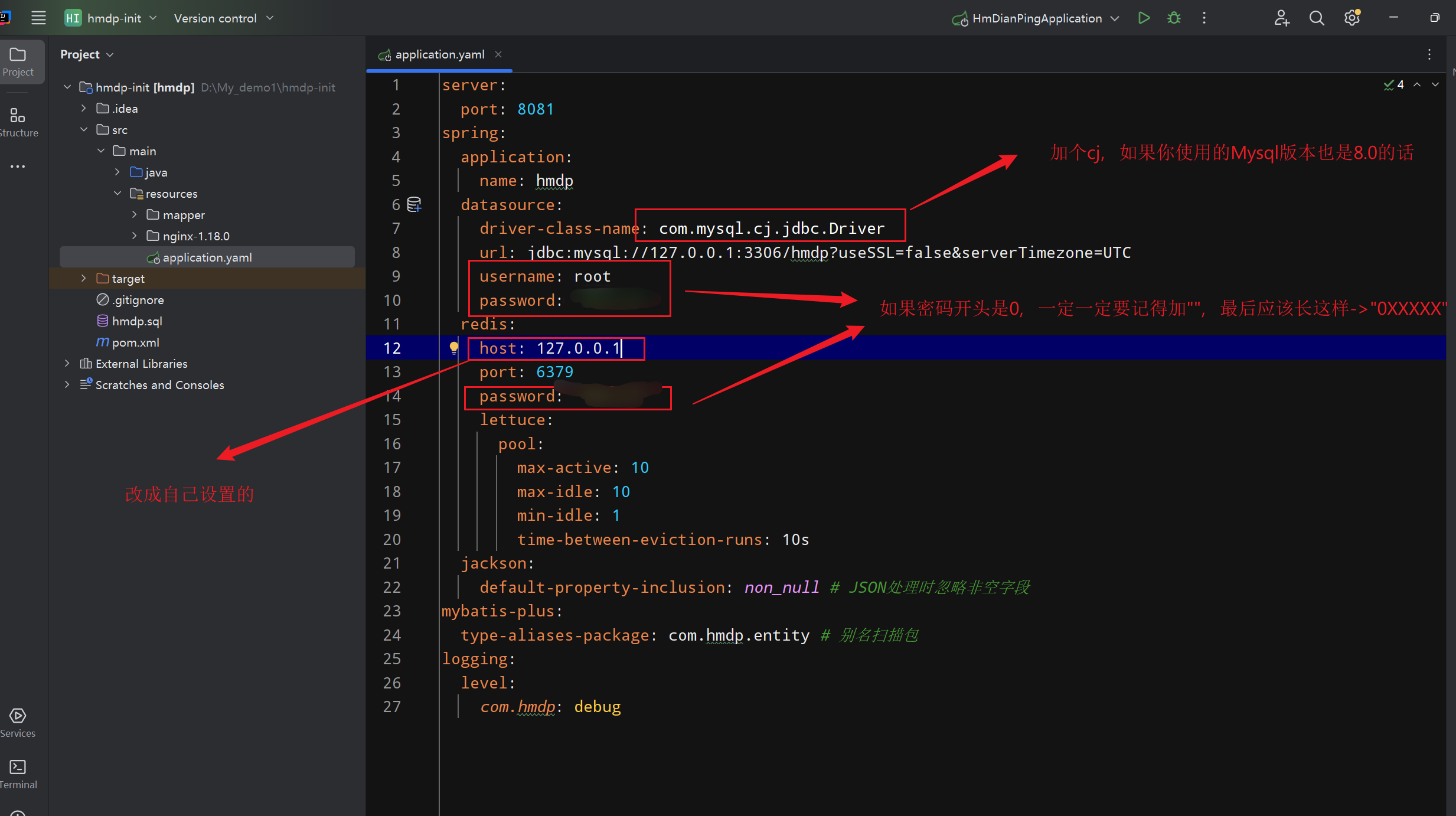The width and height of the screenshot is (1456, 816).
Task: Expand the target folder
Action: click(84, 278)
